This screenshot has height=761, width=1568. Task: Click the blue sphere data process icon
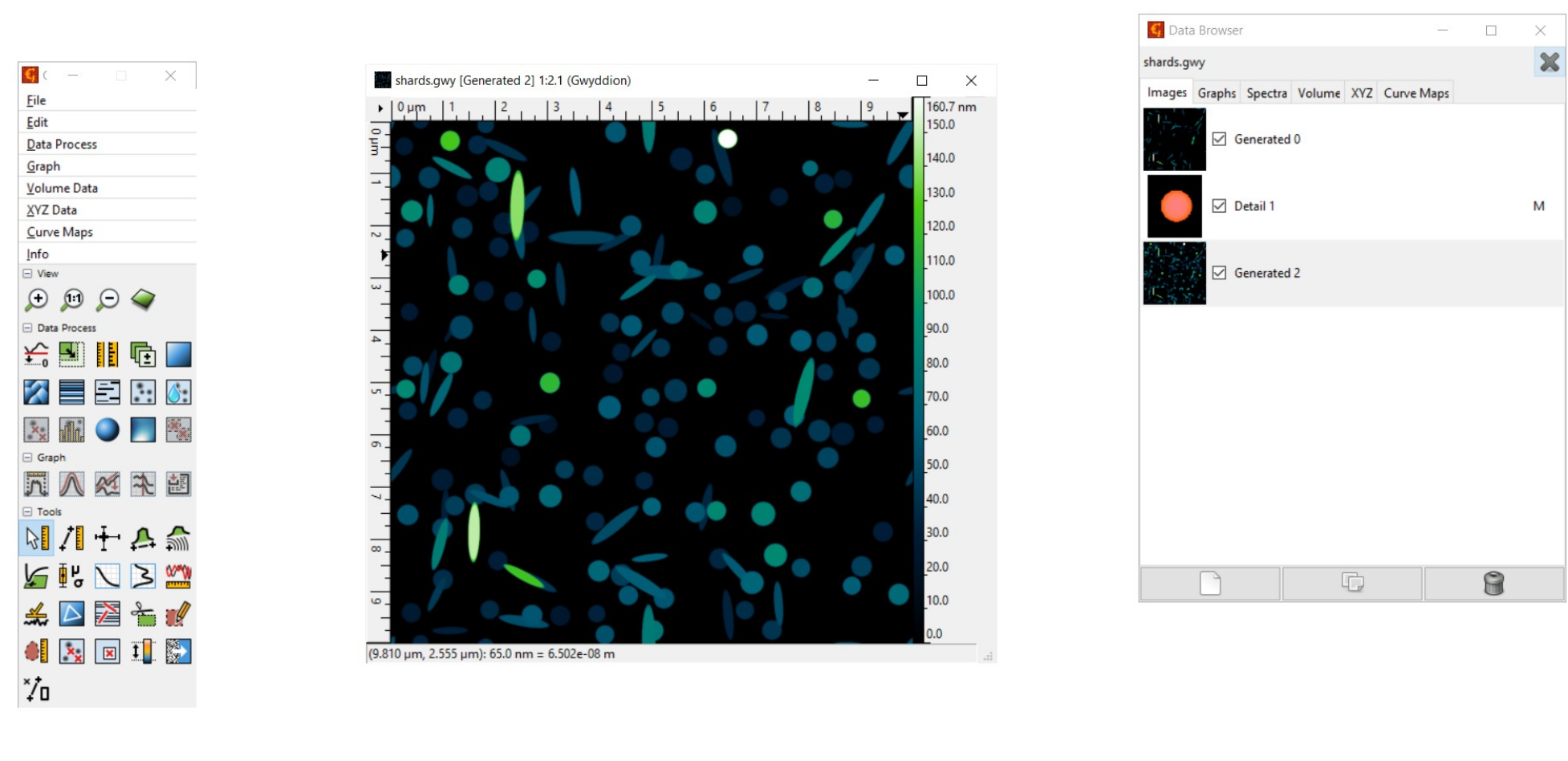pos(107,430)
